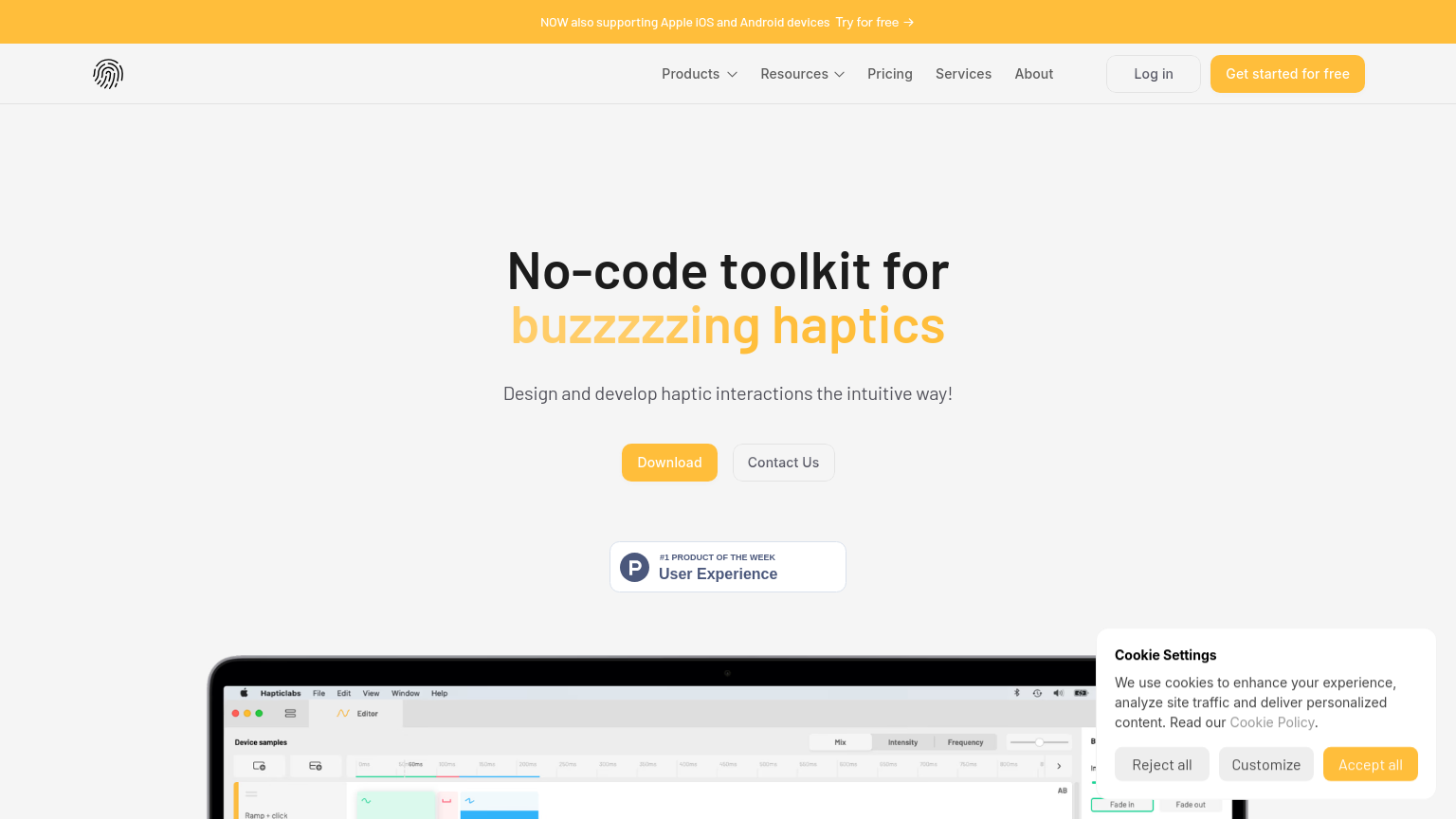The width and height of the screenshot is (1456, 819).
Task: Click the timeline's right chevron arrow
Action: [x=1059, y=766]
